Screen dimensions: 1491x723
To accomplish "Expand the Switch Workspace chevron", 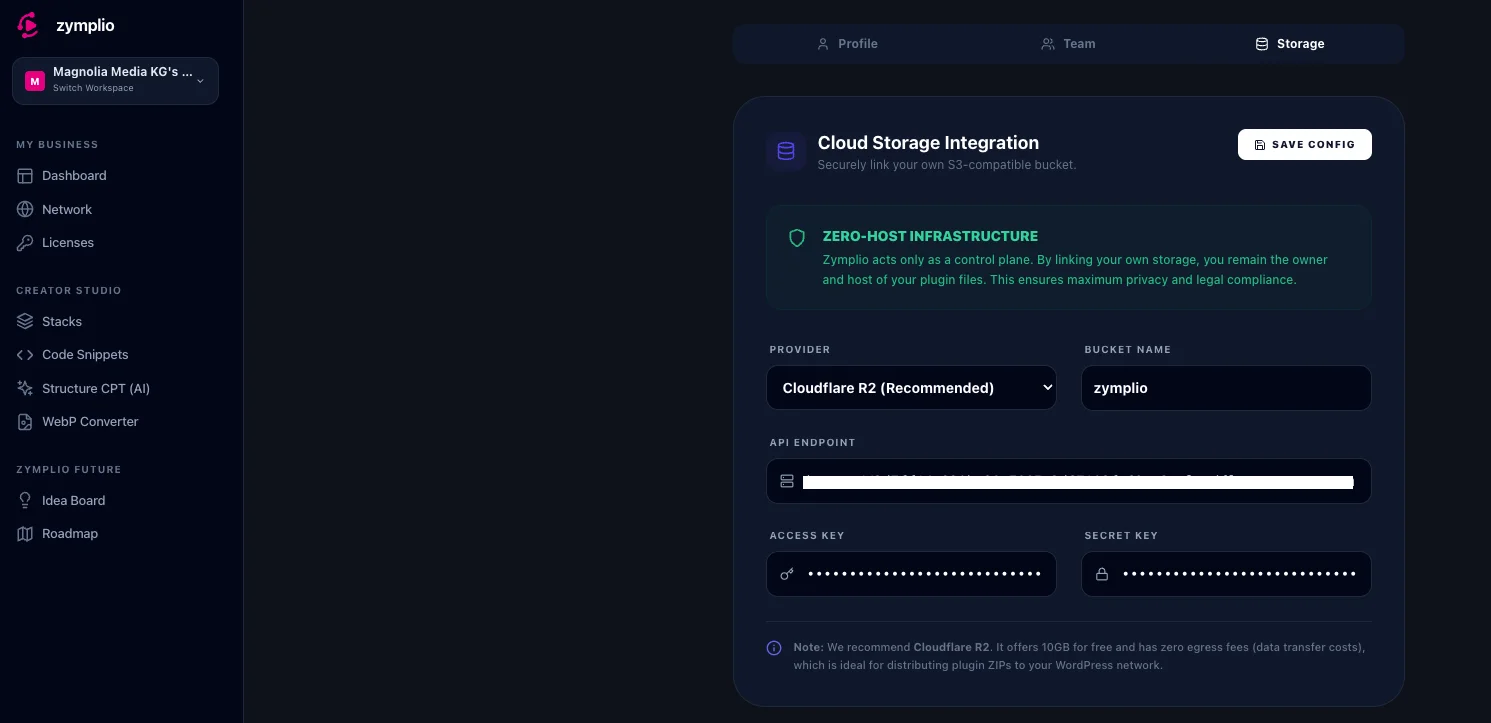I will coord(199,81).
